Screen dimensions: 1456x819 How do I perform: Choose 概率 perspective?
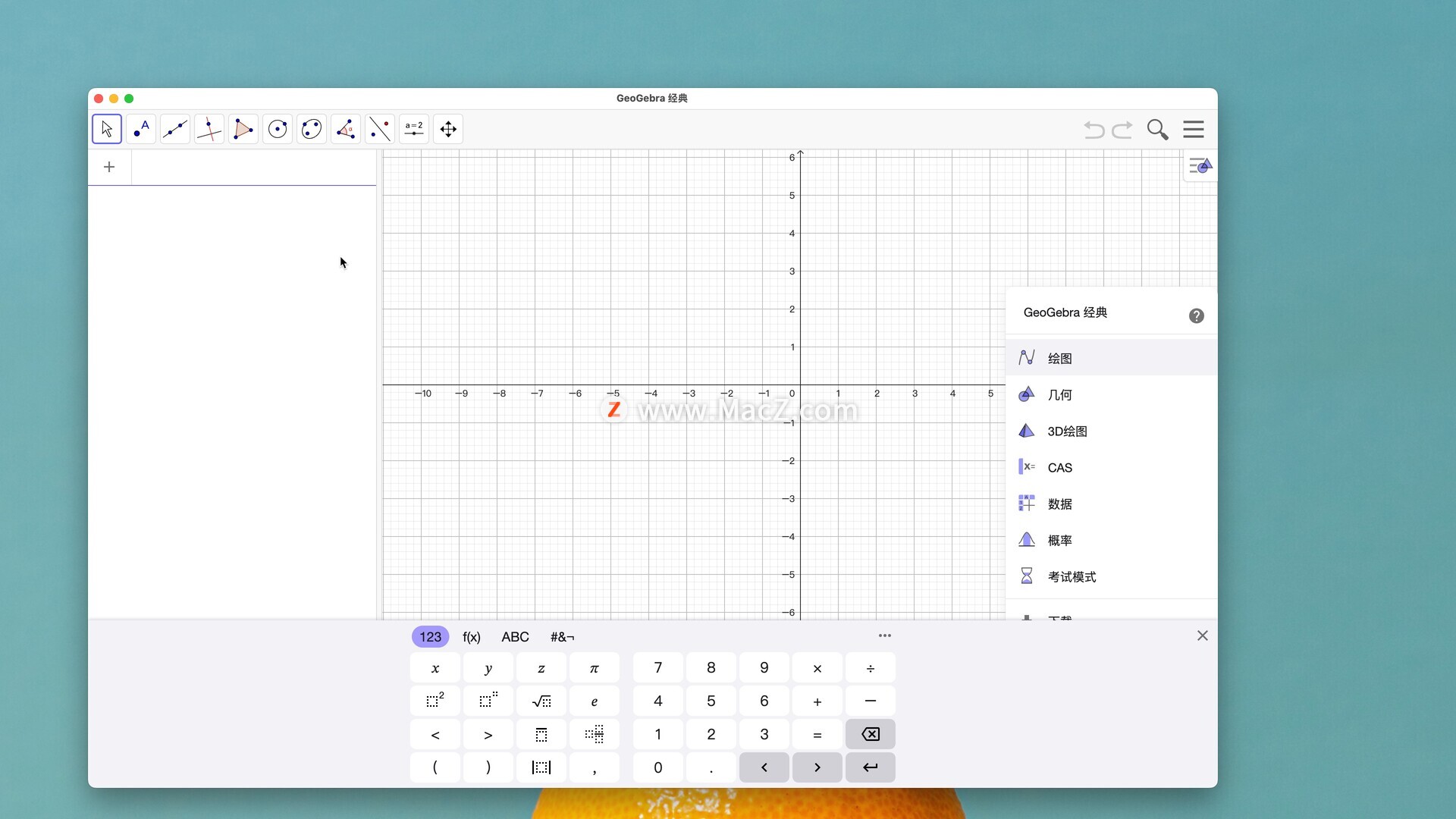(1112, 540)
